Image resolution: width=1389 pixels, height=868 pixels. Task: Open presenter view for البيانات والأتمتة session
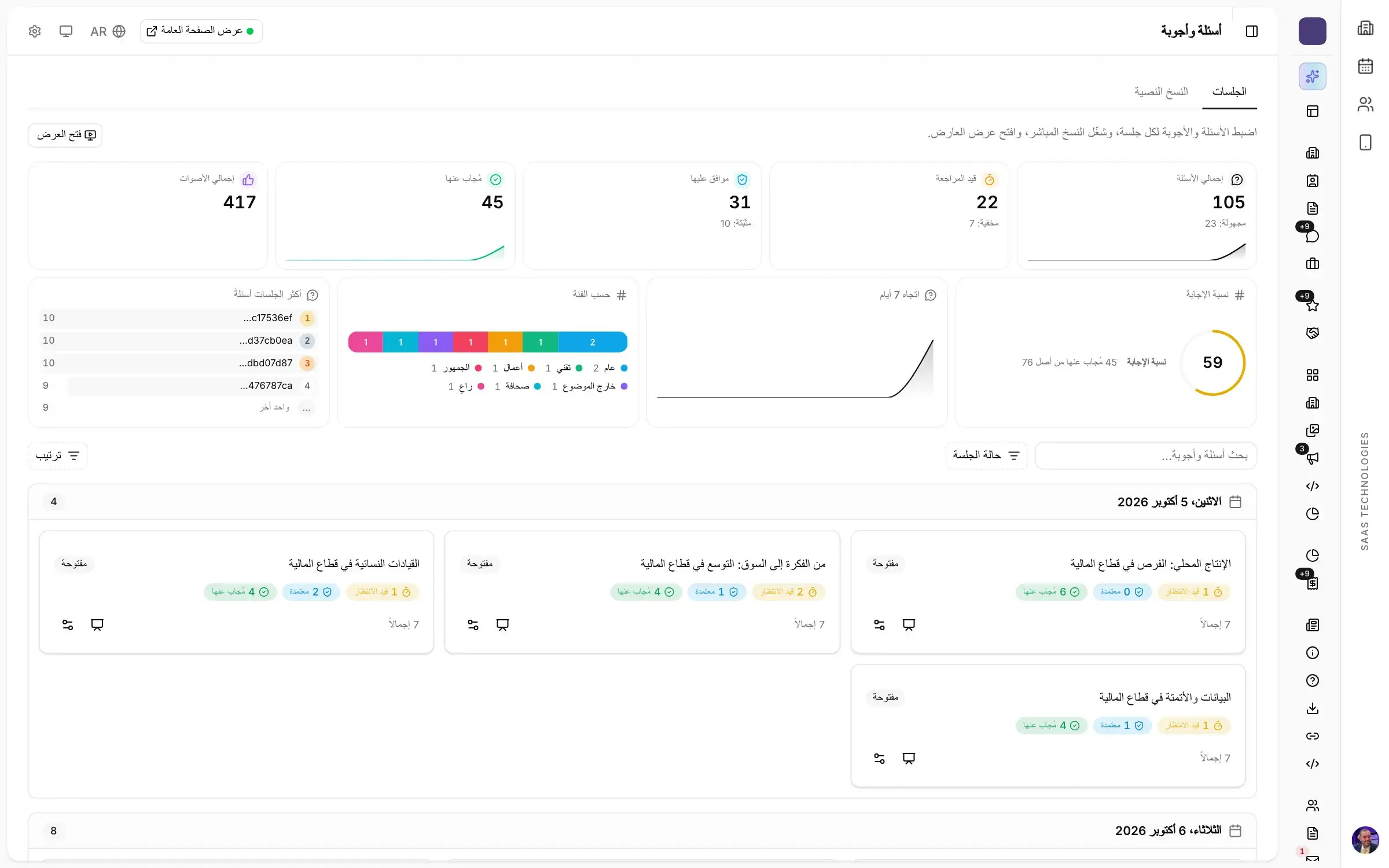click(x=909, y=759)
